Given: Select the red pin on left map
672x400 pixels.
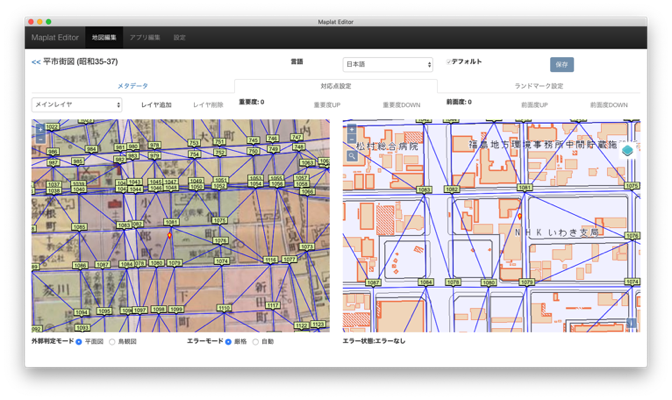Looking at the screenshot, I should pos(169,235).
